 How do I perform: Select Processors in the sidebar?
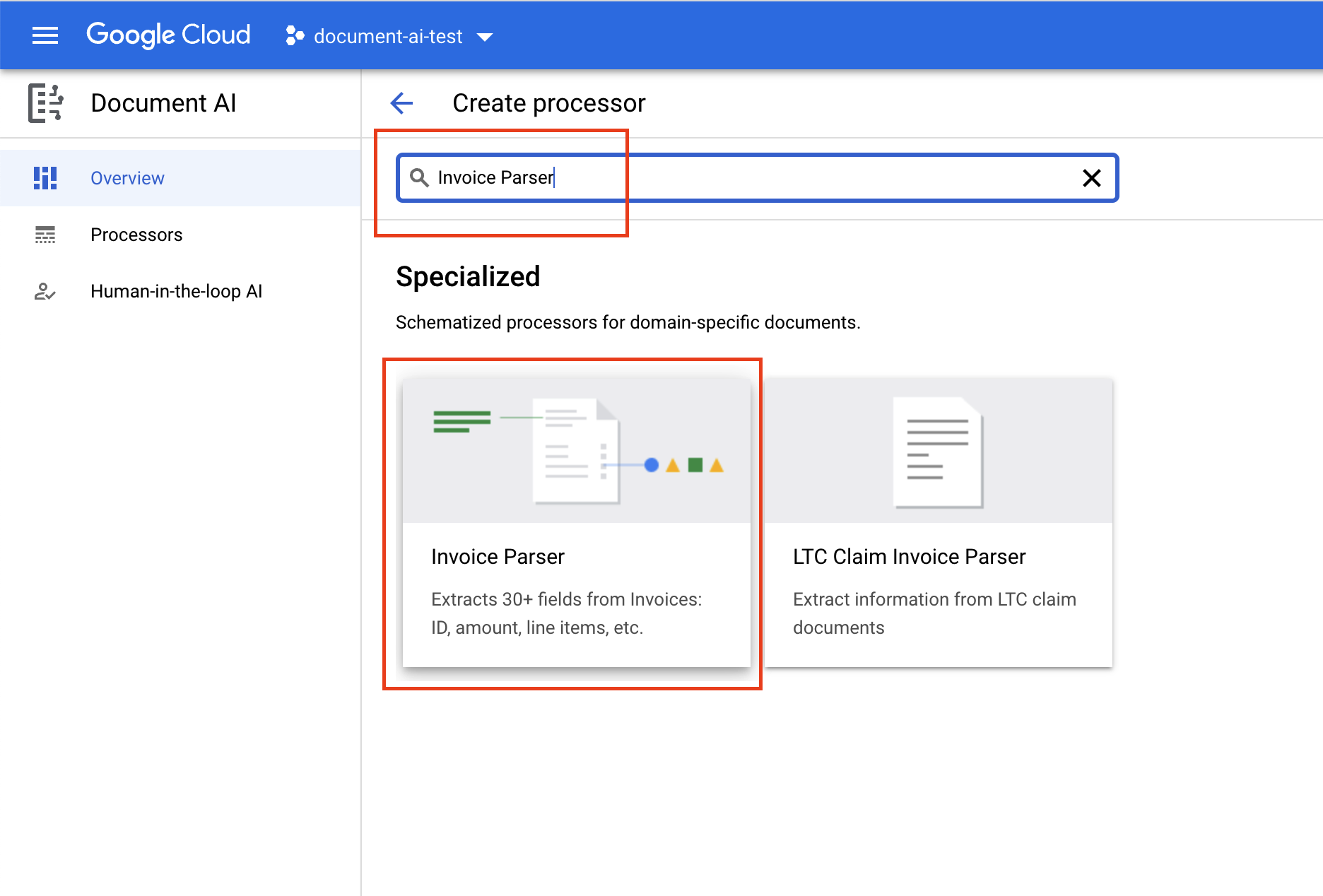(x=136, y=235)
